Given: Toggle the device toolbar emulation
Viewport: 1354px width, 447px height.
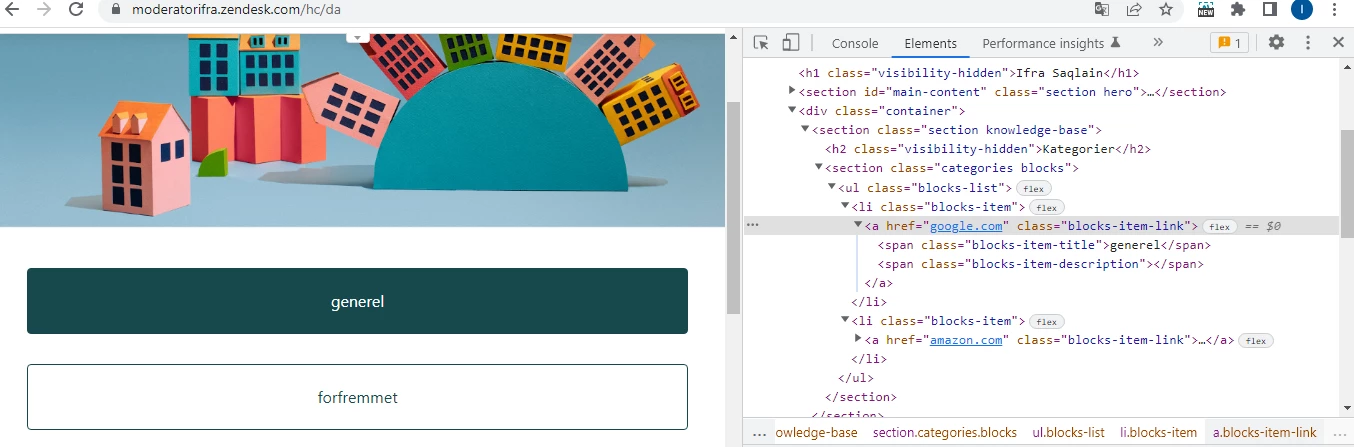Looking at the screenshot, I should (790, 43).
